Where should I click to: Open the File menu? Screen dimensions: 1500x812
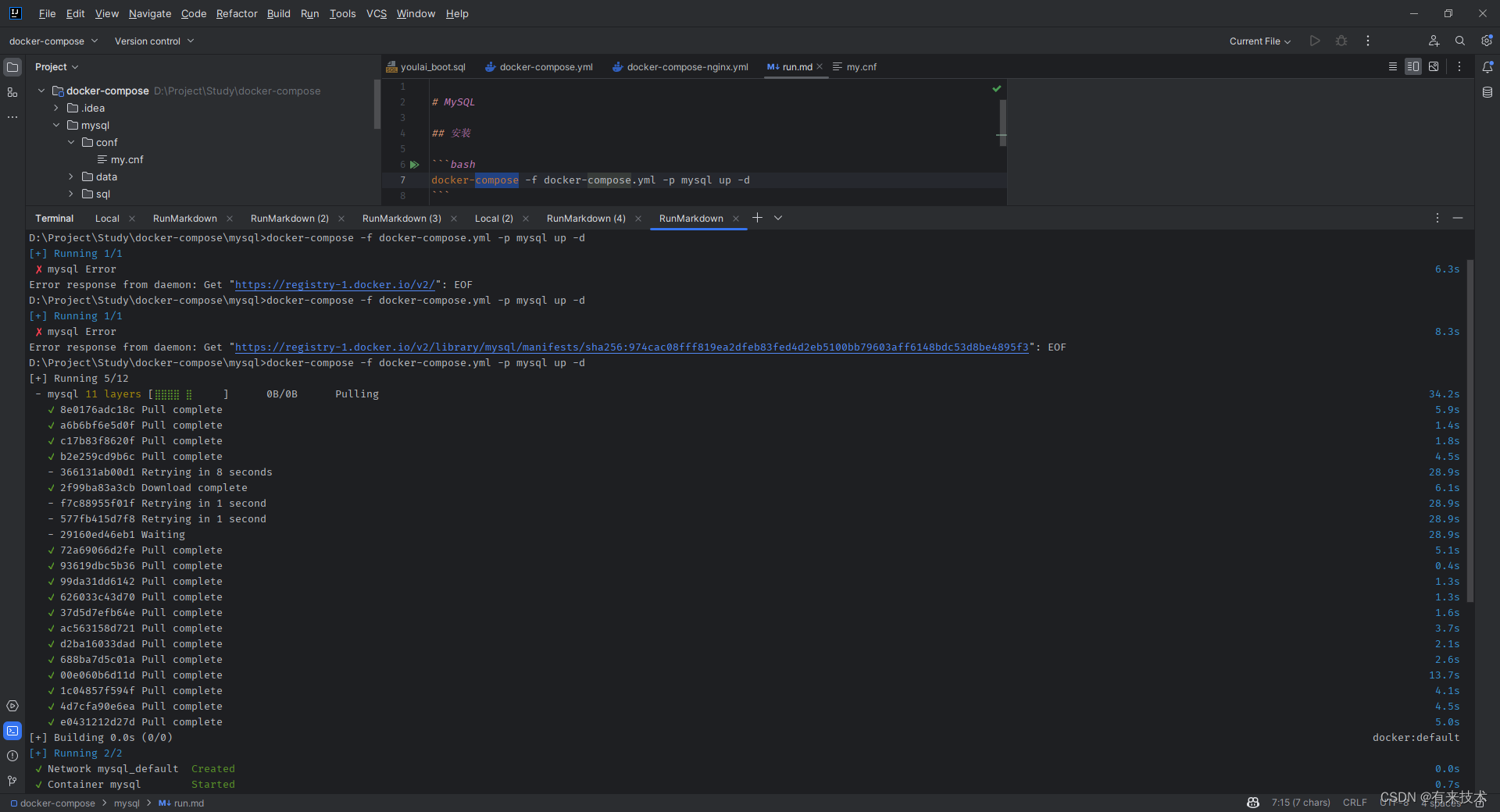tap(47, 13)
